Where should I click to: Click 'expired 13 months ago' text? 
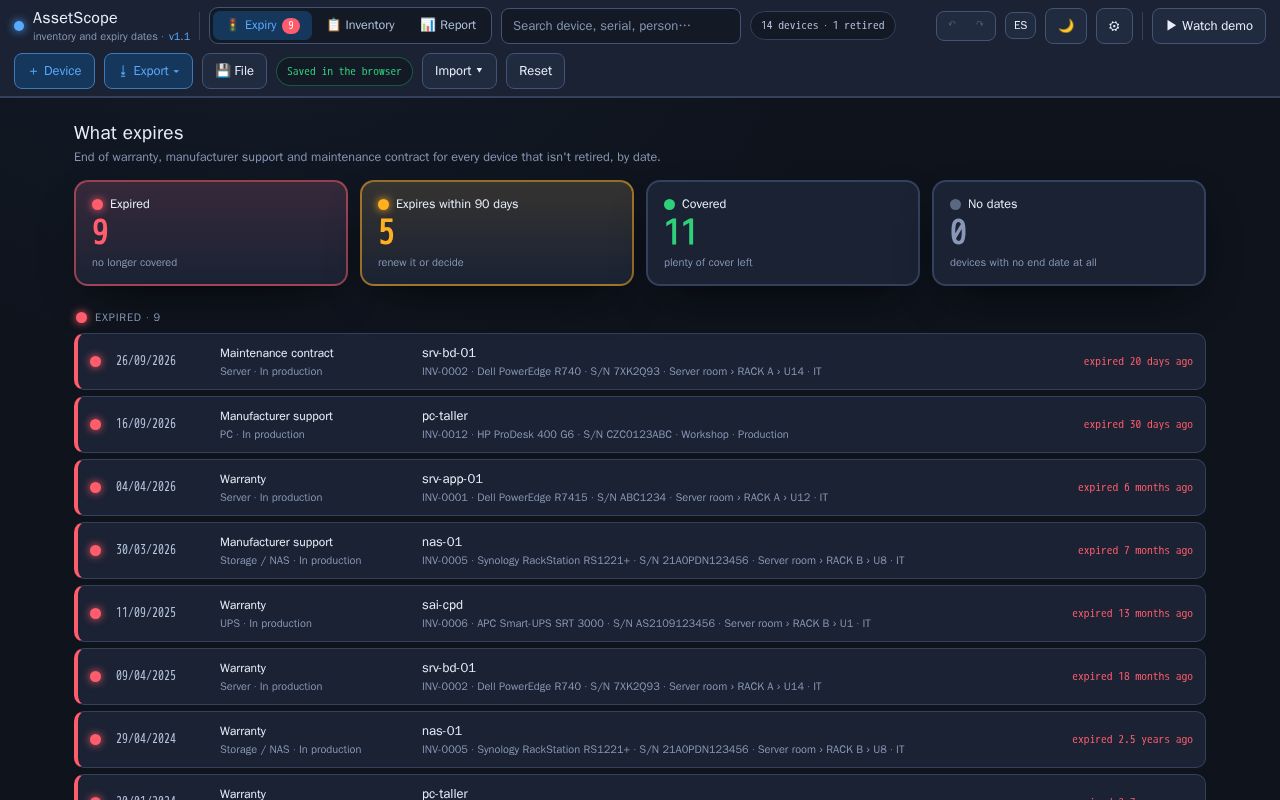pos(1132,613)
